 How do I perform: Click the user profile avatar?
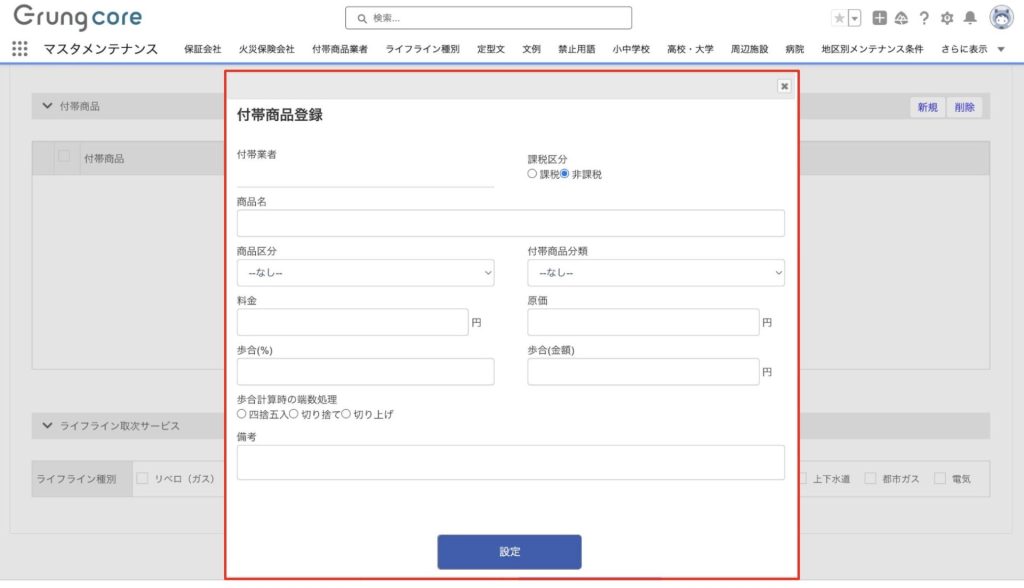point(1001,18)
